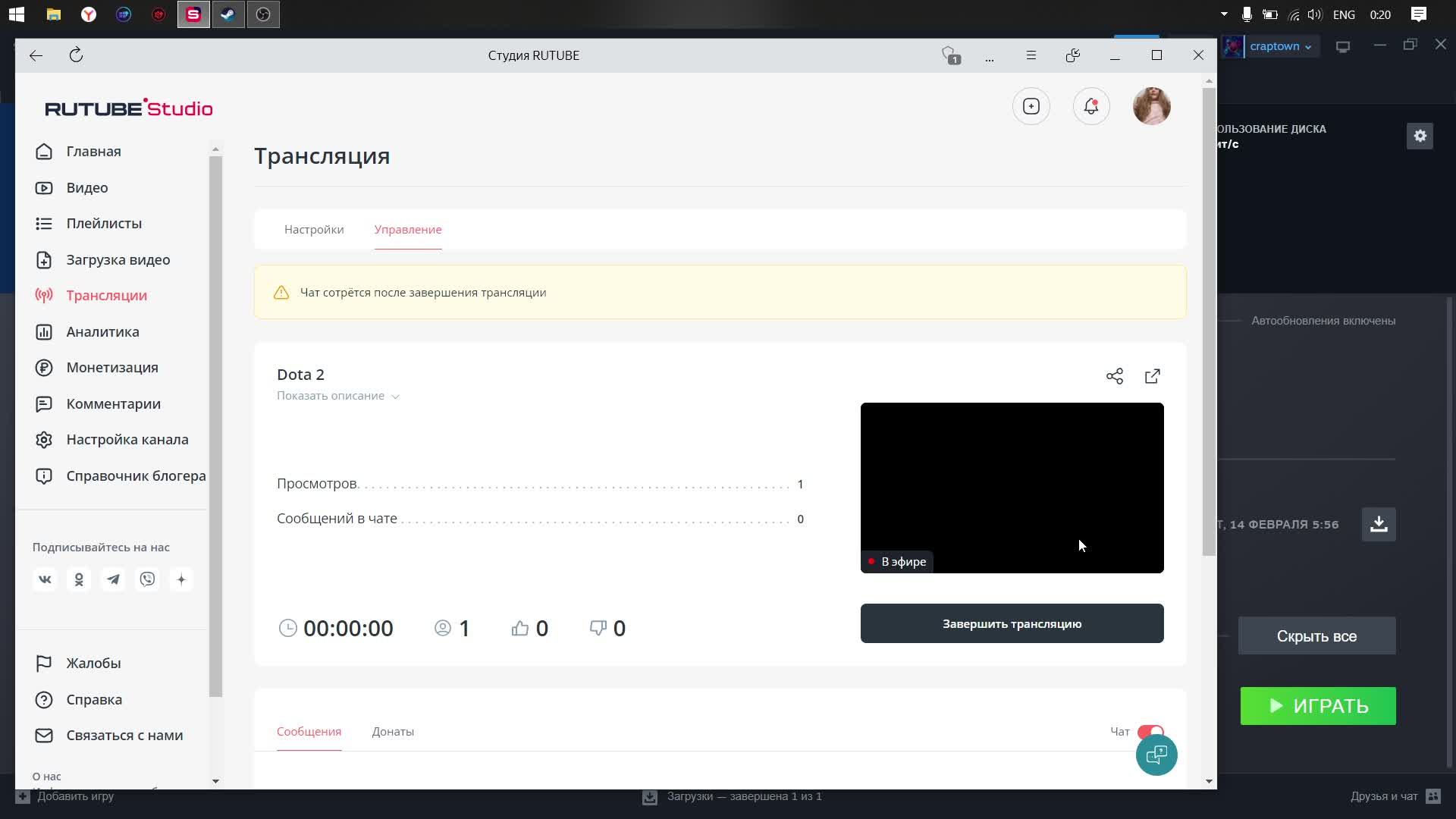Open Справка help page

tap(94, 700)
